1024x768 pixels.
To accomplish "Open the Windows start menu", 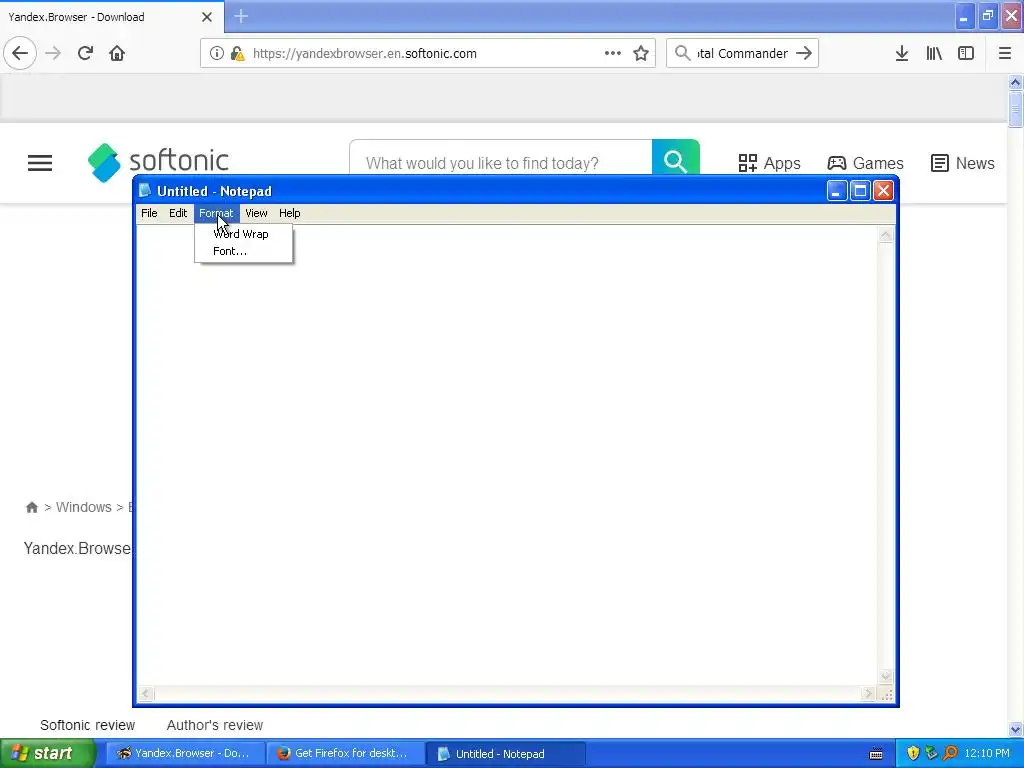I will [x=48, y=753].
